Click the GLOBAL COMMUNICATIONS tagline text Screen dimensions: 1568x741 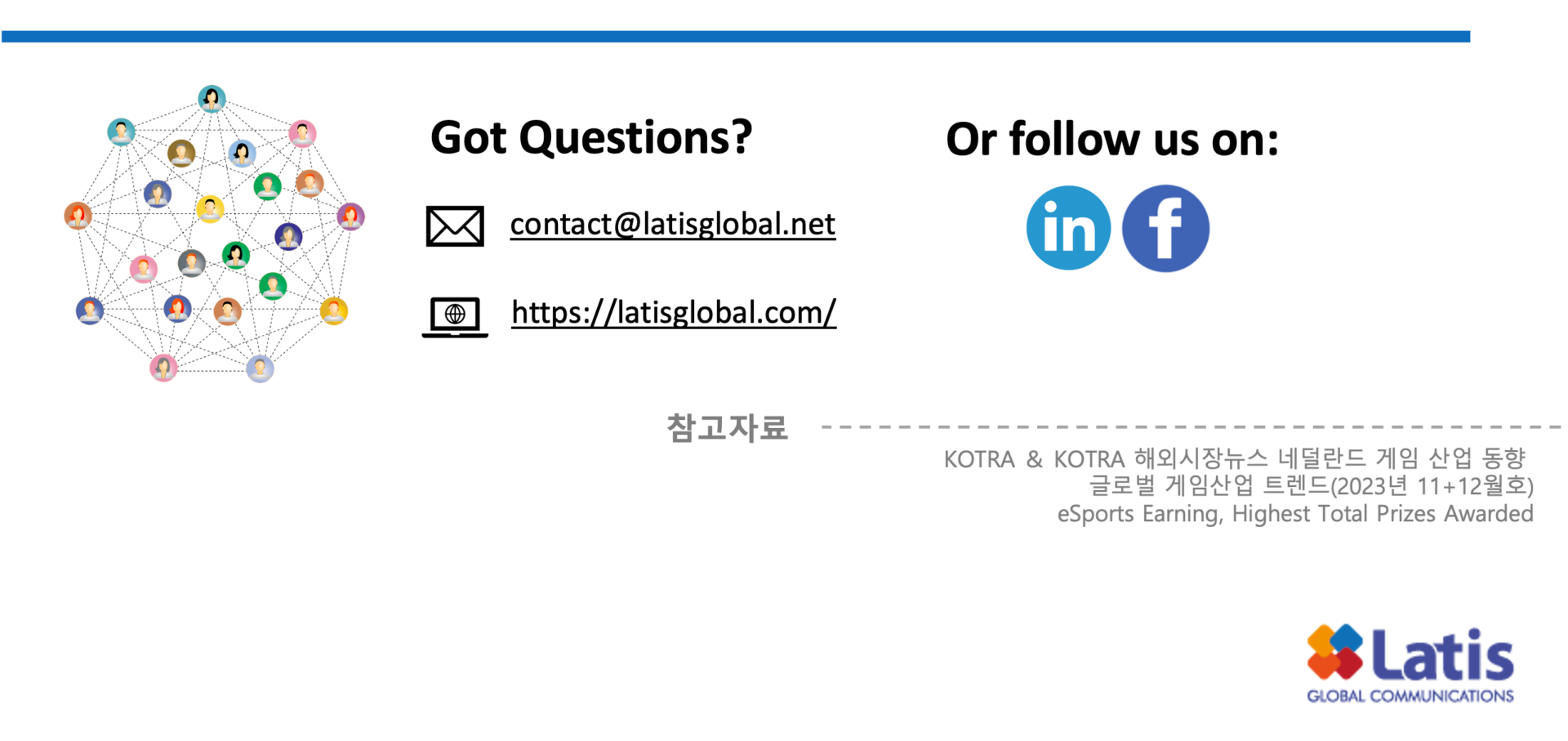tap(1410, 696)
